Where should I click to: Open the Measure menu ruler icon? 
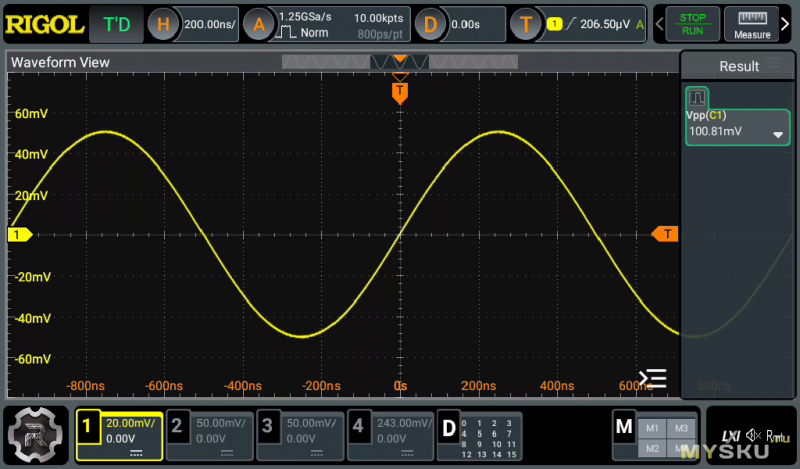coord(752,24)
